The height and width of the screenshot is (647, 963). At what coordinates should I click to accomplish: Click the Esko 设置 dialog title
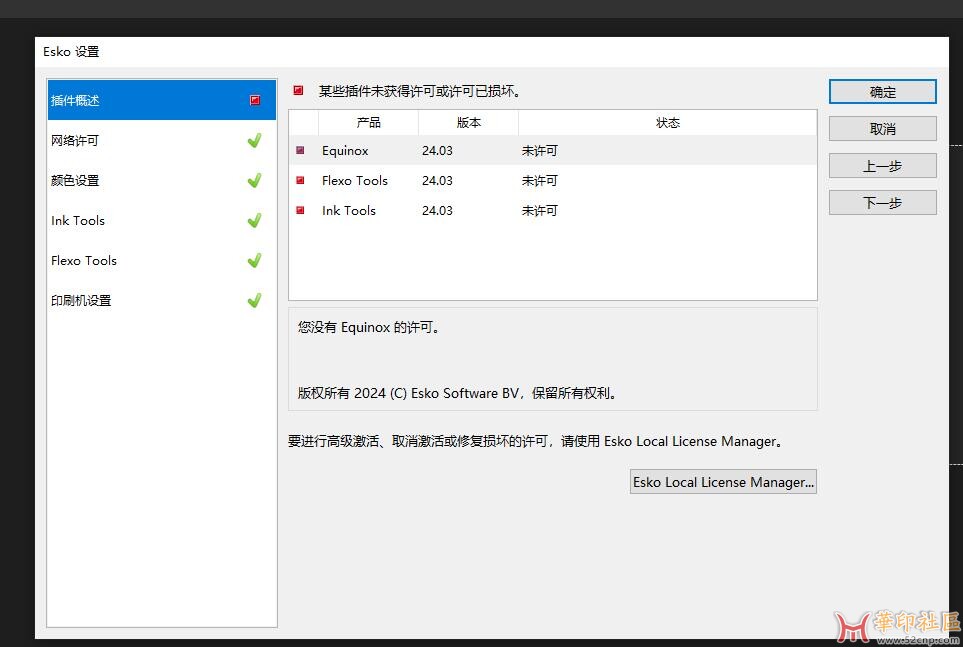coord(71,52)
